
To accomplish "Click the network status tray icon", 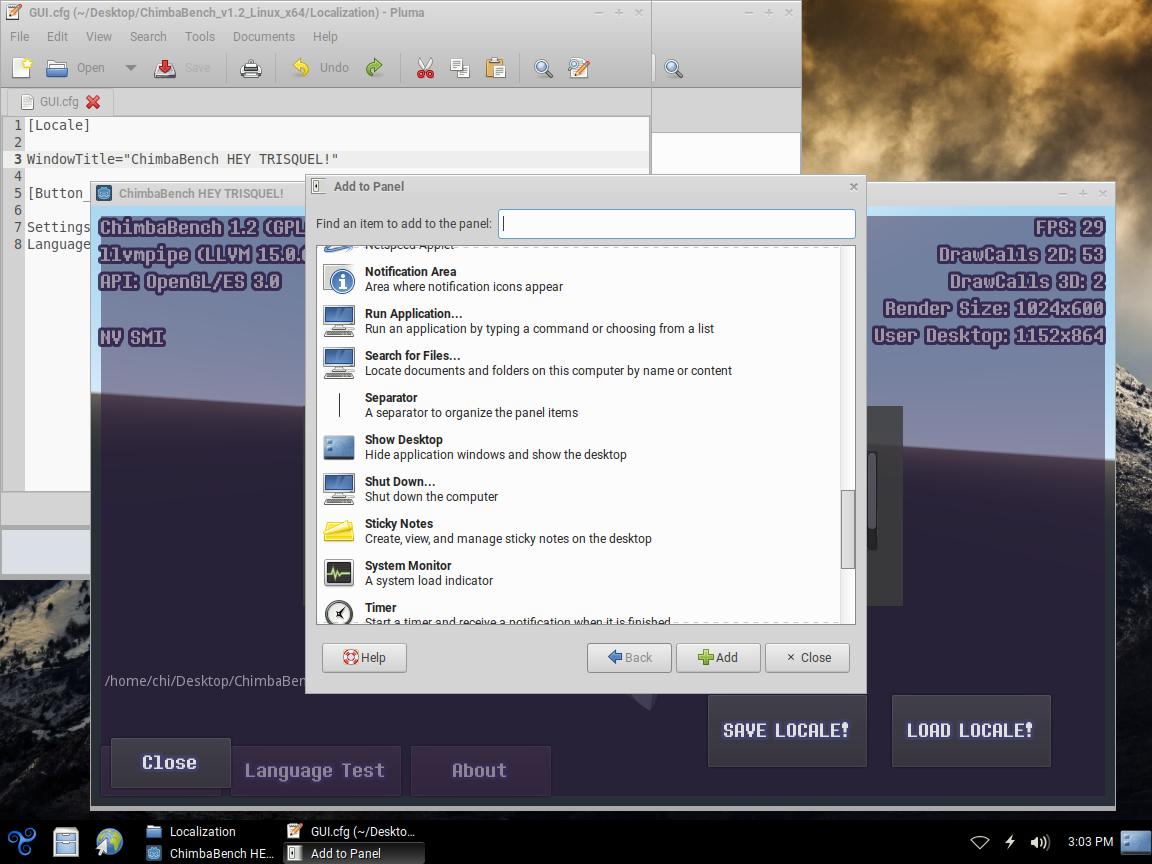I will 979,842.
